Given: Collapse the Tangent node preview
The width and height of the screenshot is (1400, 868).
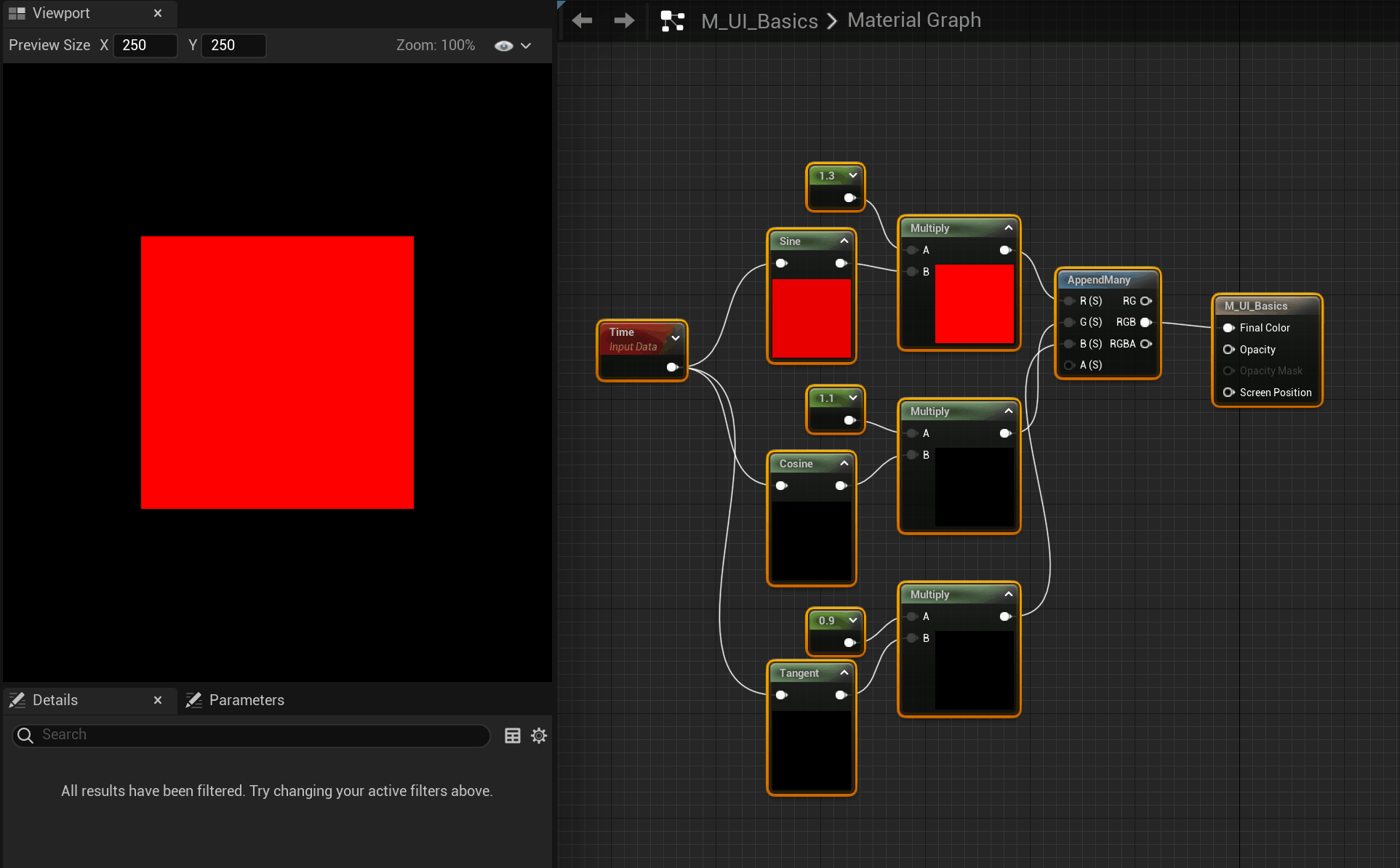Looking at the screenshot, I should [x=844, y=672].
